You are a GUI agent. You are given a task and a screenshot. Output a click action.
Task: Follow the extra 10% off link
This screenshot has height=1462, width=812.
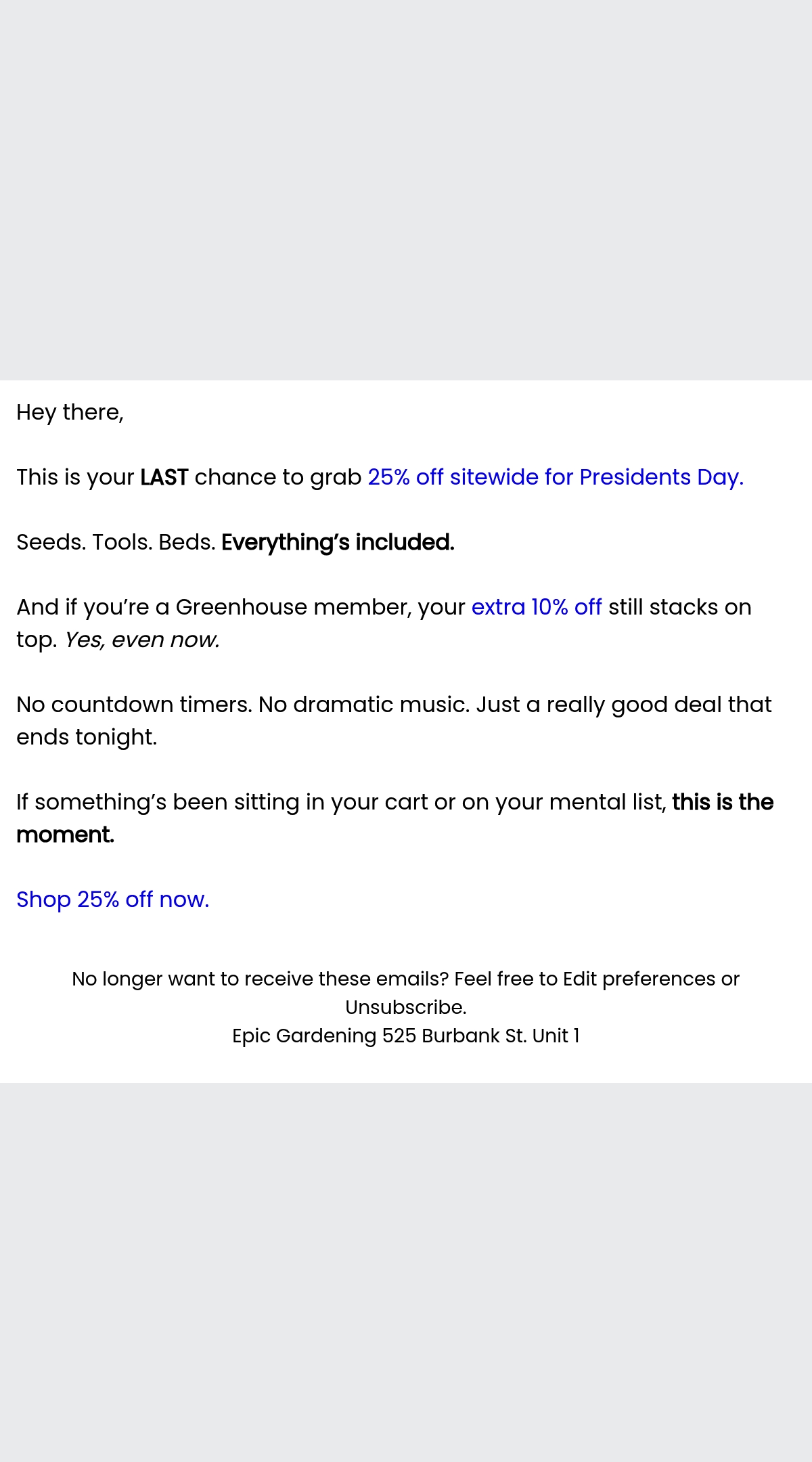[x=537, y=607]
